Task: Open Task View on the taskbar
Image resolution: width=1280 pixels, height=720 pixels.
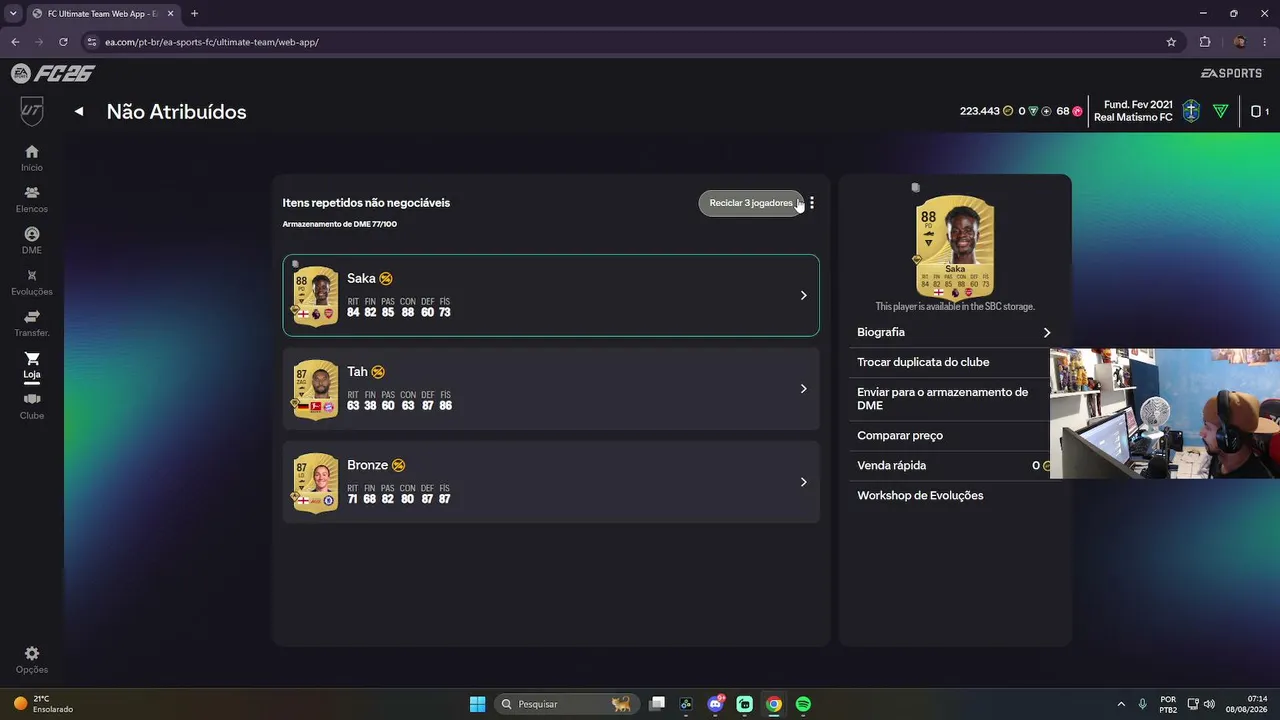Action: coord(657,704)
